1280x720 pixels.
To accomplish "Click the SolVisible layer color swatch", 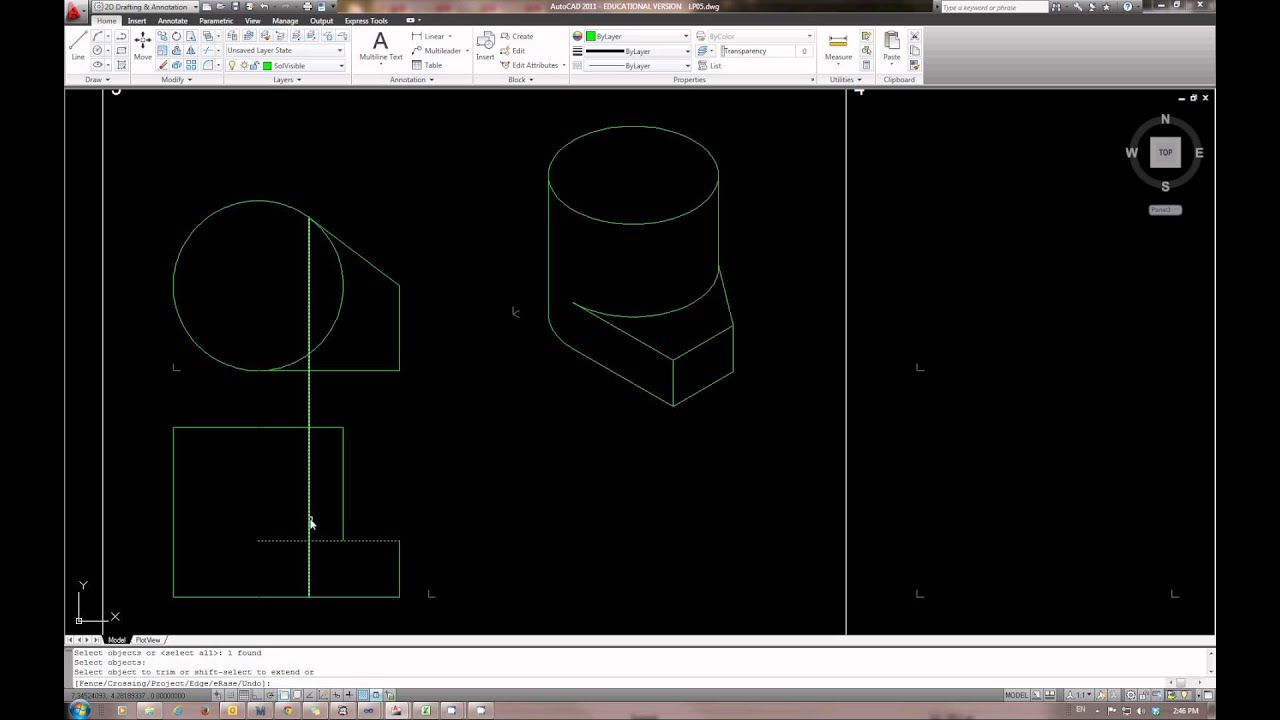I will 267,66.
